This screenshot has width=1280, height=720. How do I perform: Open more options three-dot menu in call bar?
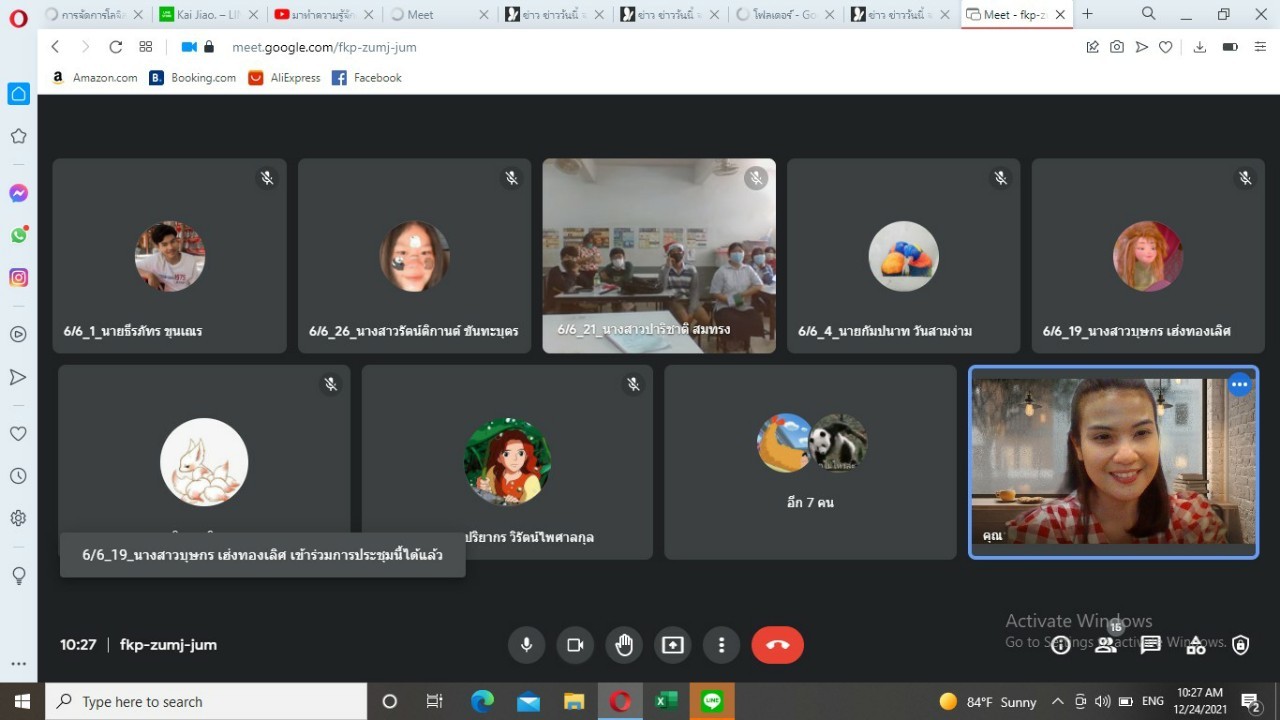click(x=721, y=645)
